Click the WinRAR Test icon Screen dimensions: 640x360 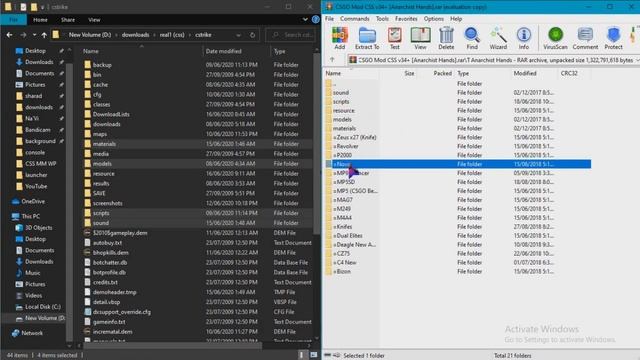394,38
